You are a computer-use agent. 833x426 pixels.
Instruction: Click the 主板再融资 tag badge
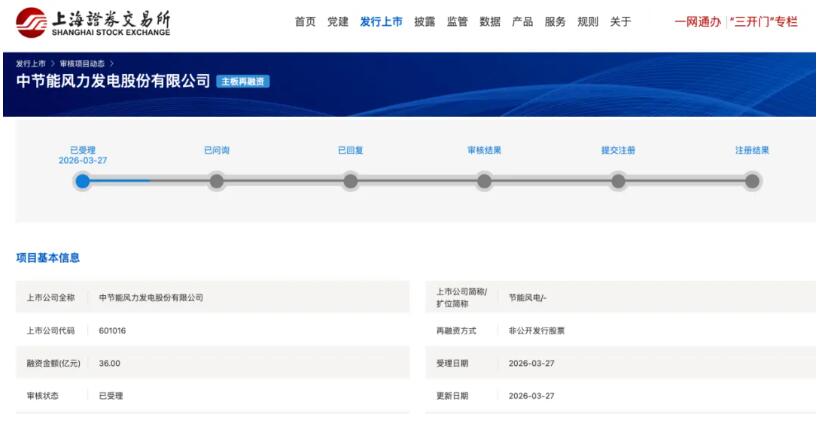(243, 81)
